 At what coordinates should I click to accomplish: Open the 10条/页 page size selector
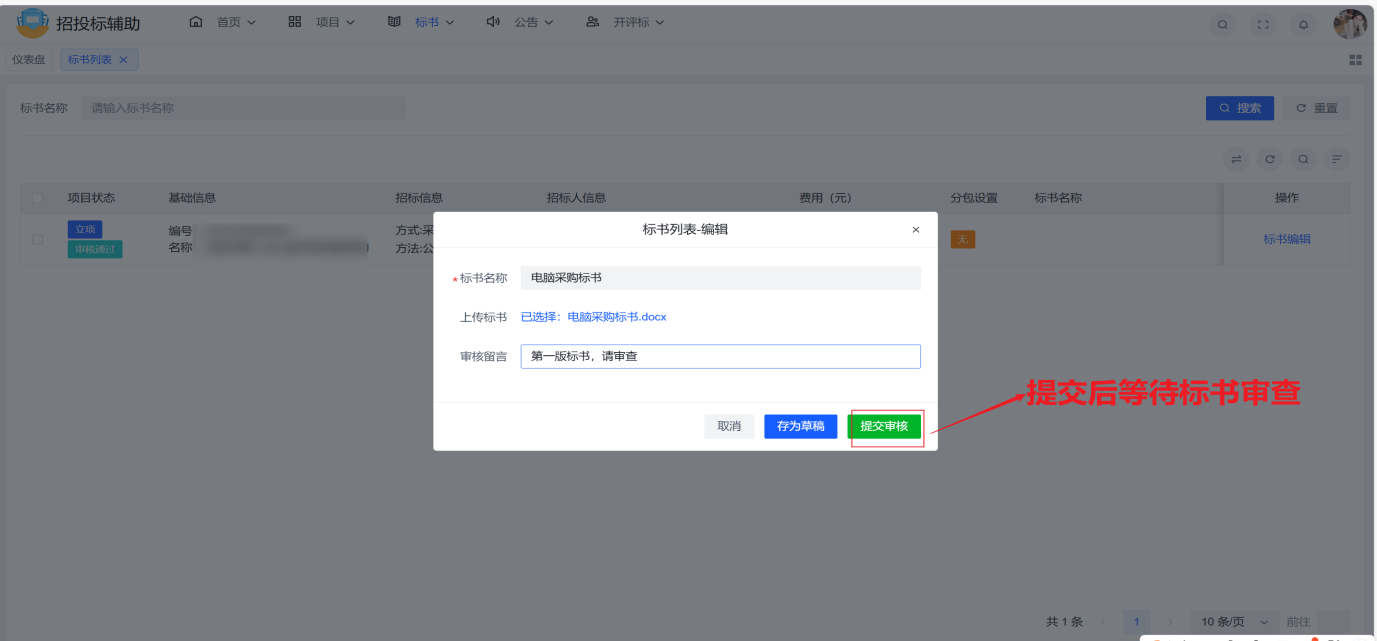[x=1228, y=621]
